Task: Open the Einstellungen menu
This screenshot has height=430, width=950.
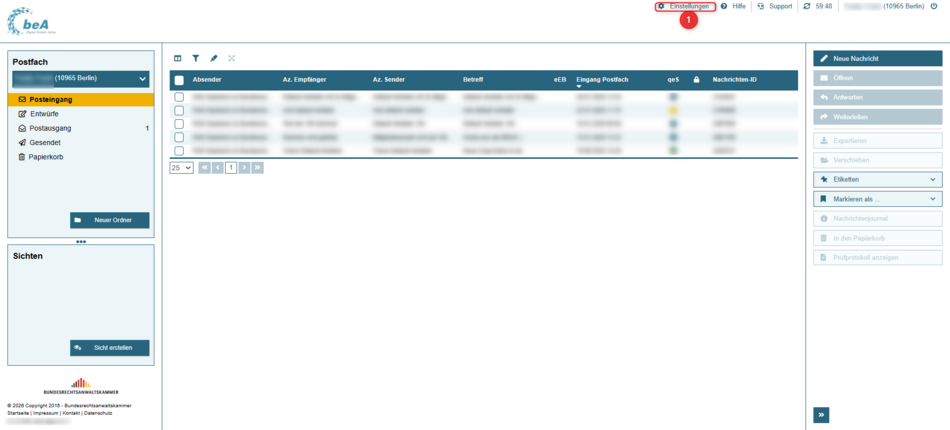Action: 685,7
